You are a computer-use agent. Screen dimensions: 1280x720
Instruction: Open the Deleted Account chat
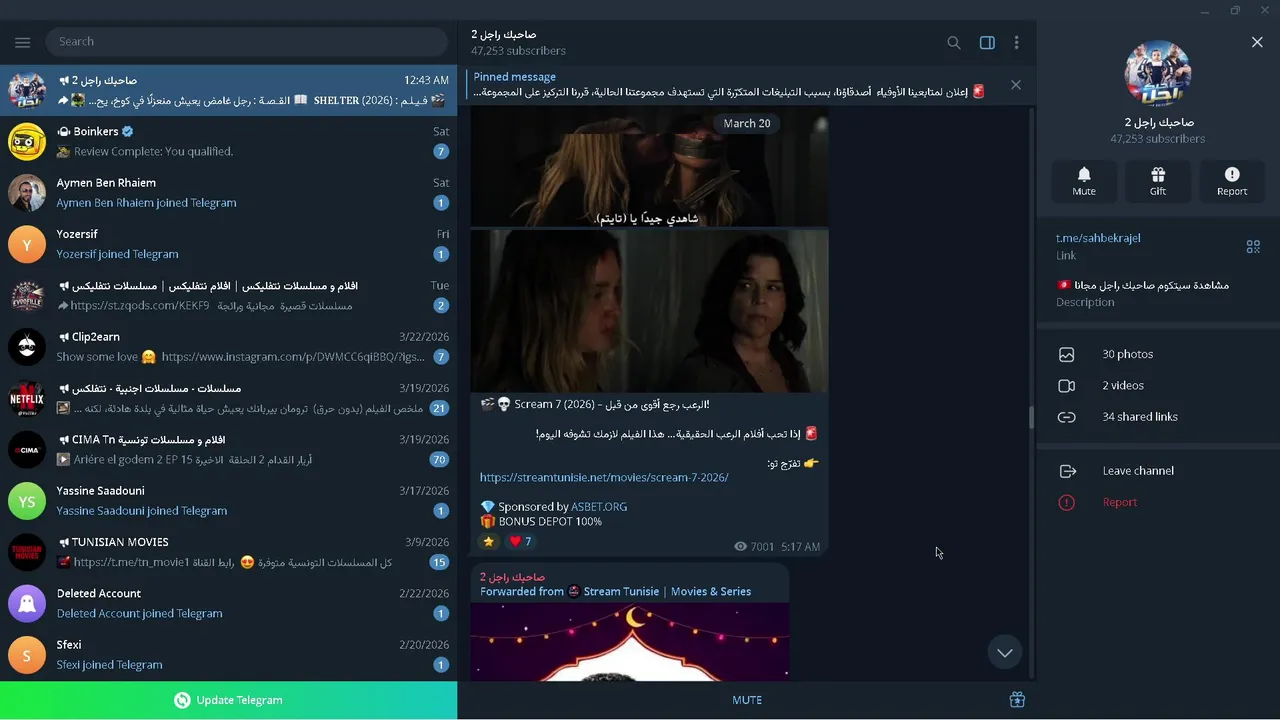[x=228, y=603]
